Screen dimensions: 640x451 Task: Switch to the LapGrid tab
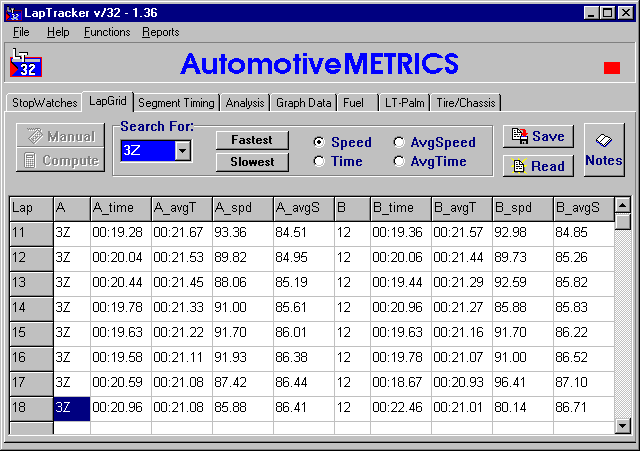click(107, 101)
